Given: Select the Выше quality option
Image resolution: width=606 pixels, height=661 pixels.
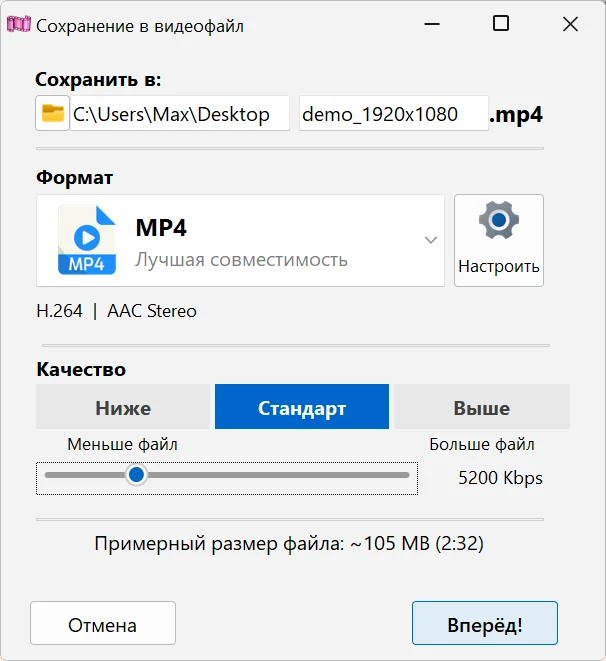Looking at the screenshot, I should [x=482, y=406].
